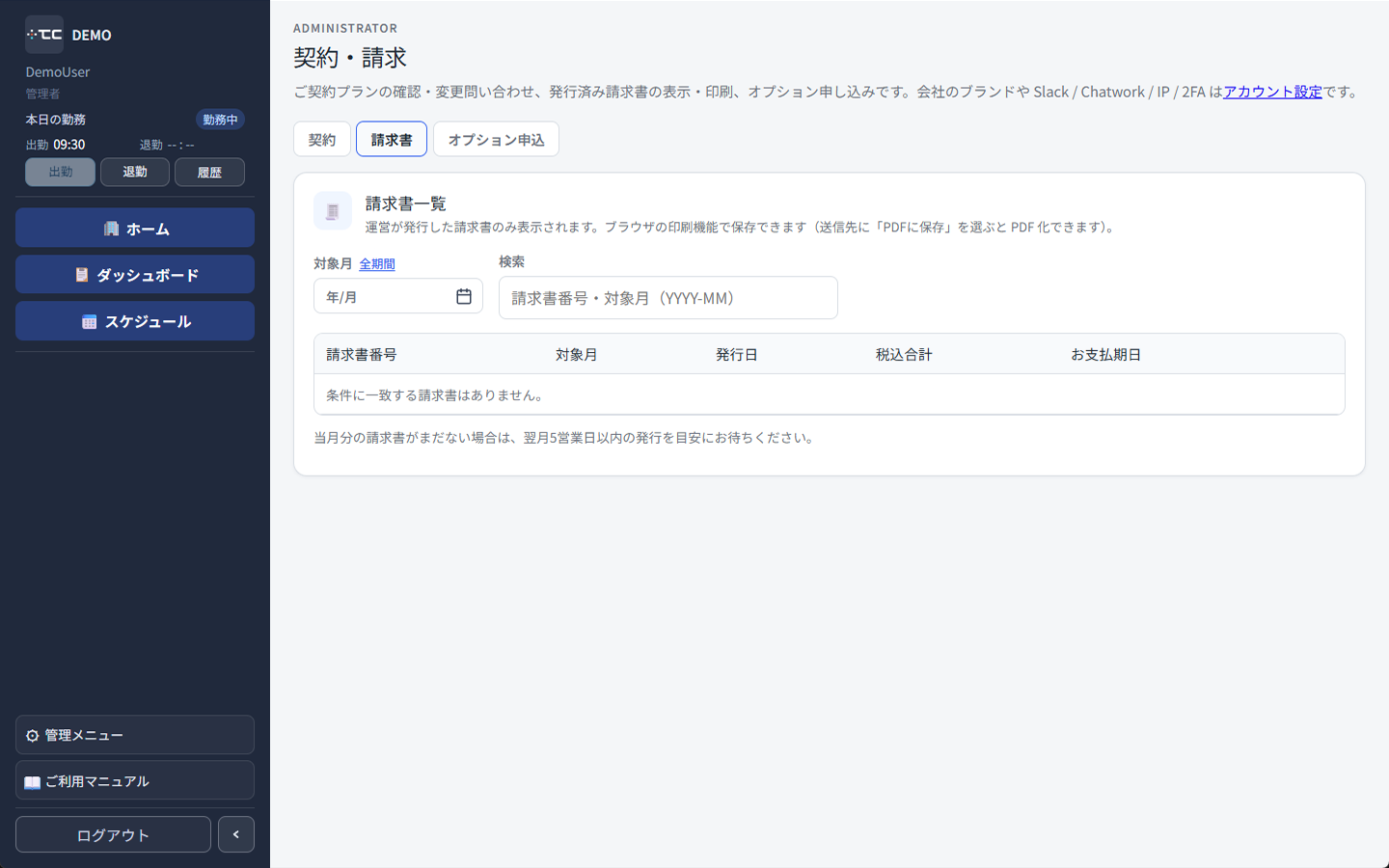Click the invoice search input field
This screenshot has width=1389, height=868.
click(668, 298)
